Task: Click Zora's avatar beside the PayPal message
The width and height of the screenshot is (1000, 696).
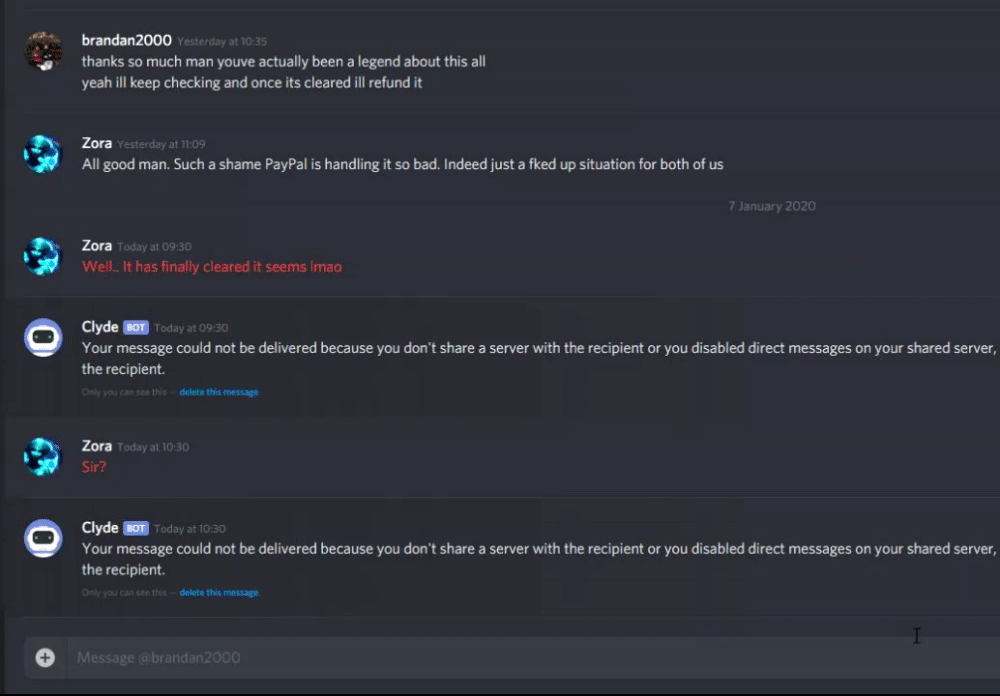Action: [43, 154]
